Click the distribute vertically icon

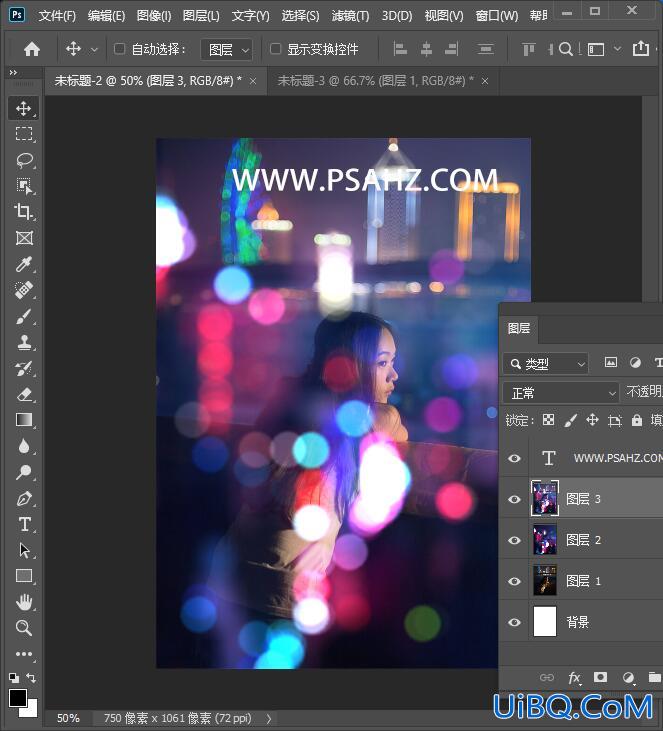(486, 49)
